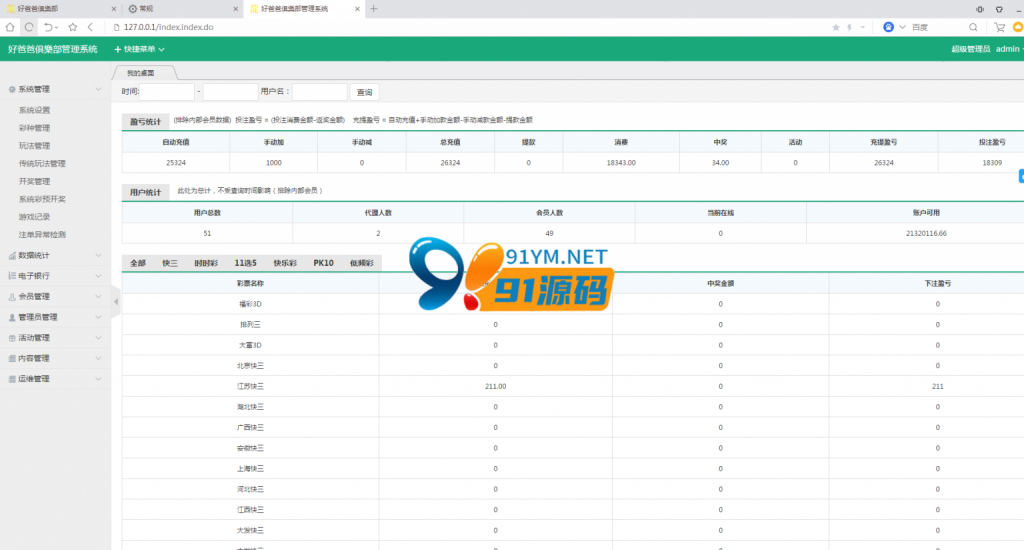Image resolution: width=1024 pixels, height=550 pixels.
Task: Click the 电子银行 list icon
Action: (12, 276)
